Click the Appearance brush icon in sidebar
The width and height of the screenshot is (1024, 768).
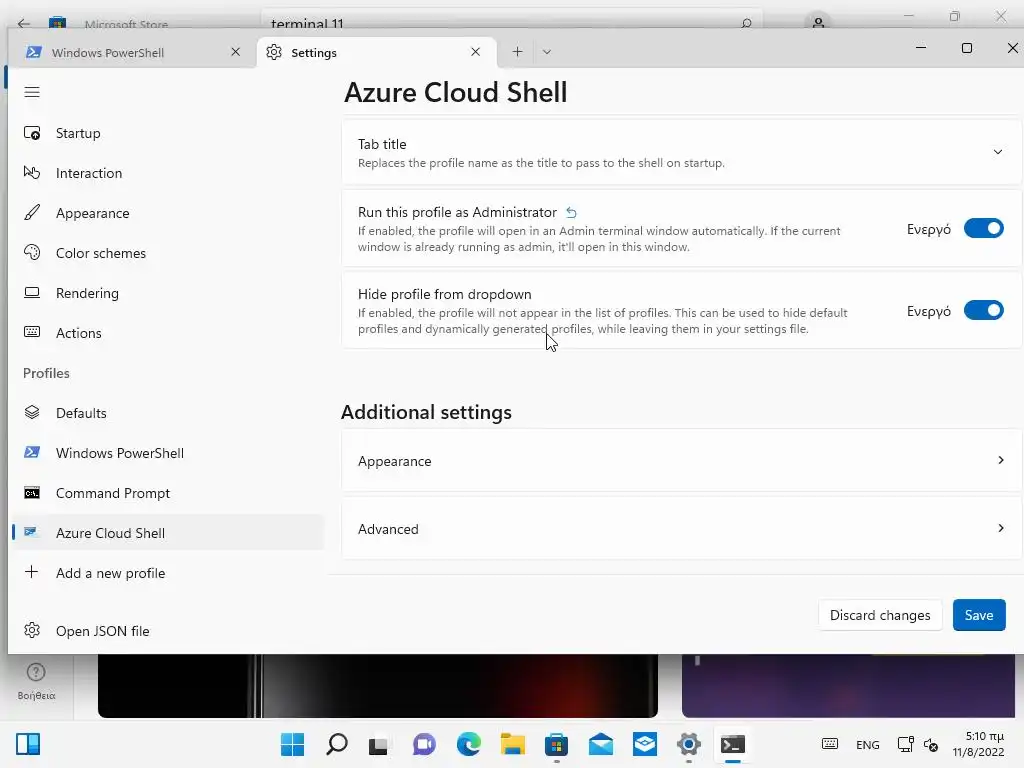[x=32, y=213]
